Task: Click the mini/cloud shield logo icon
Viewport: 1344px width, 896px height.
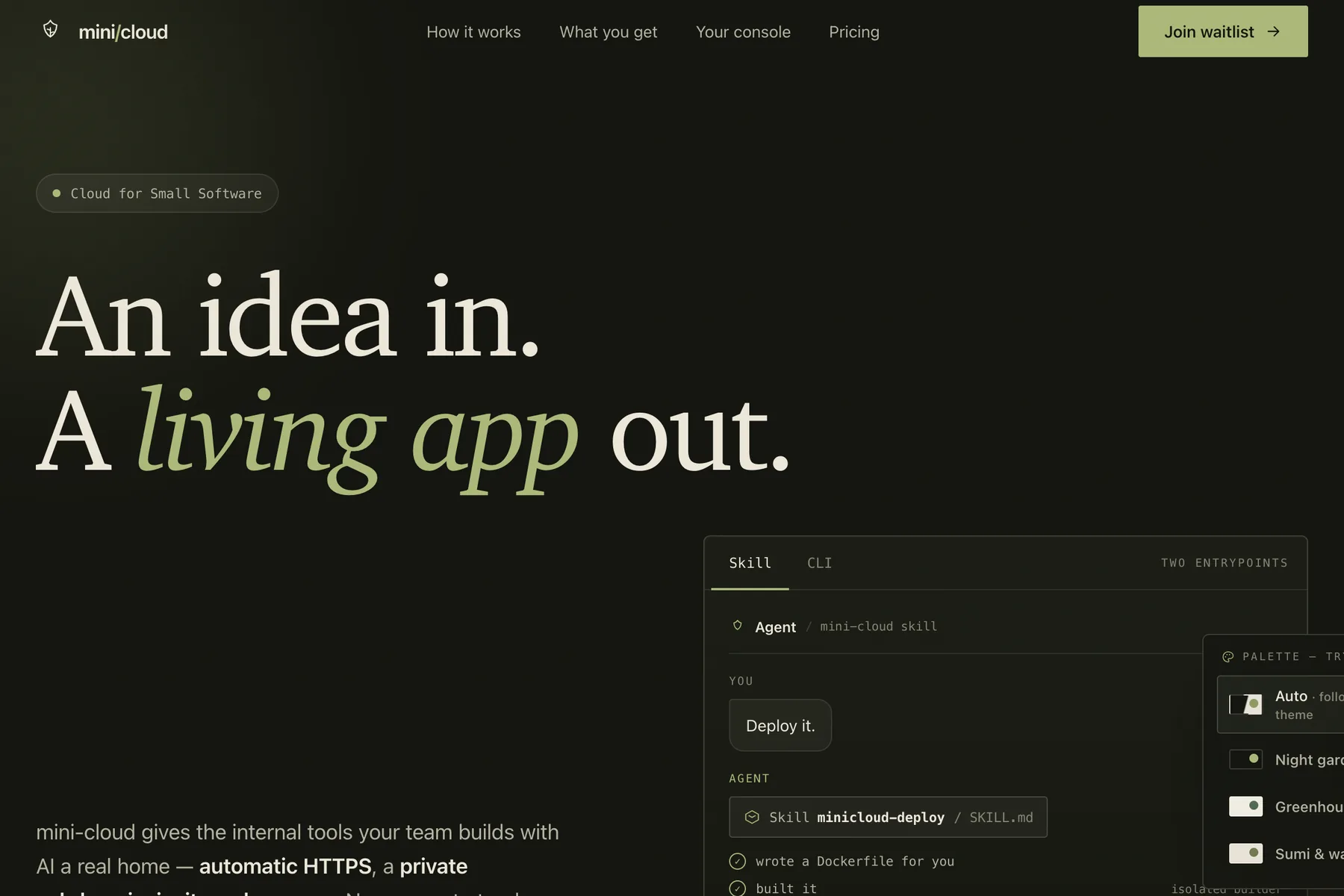Action: tap(50, 30)
